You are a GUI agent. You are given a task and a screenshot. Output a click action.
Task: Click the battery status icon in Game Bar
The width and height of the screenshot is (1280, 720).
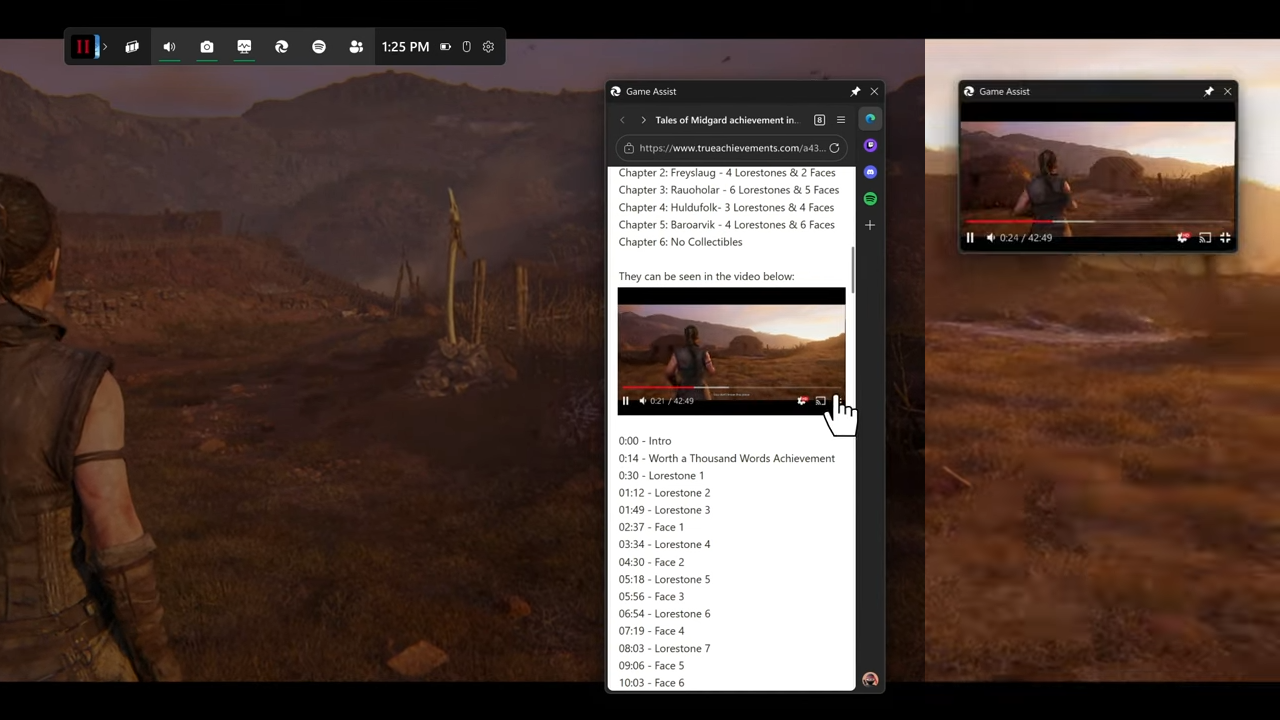point(445,47)
